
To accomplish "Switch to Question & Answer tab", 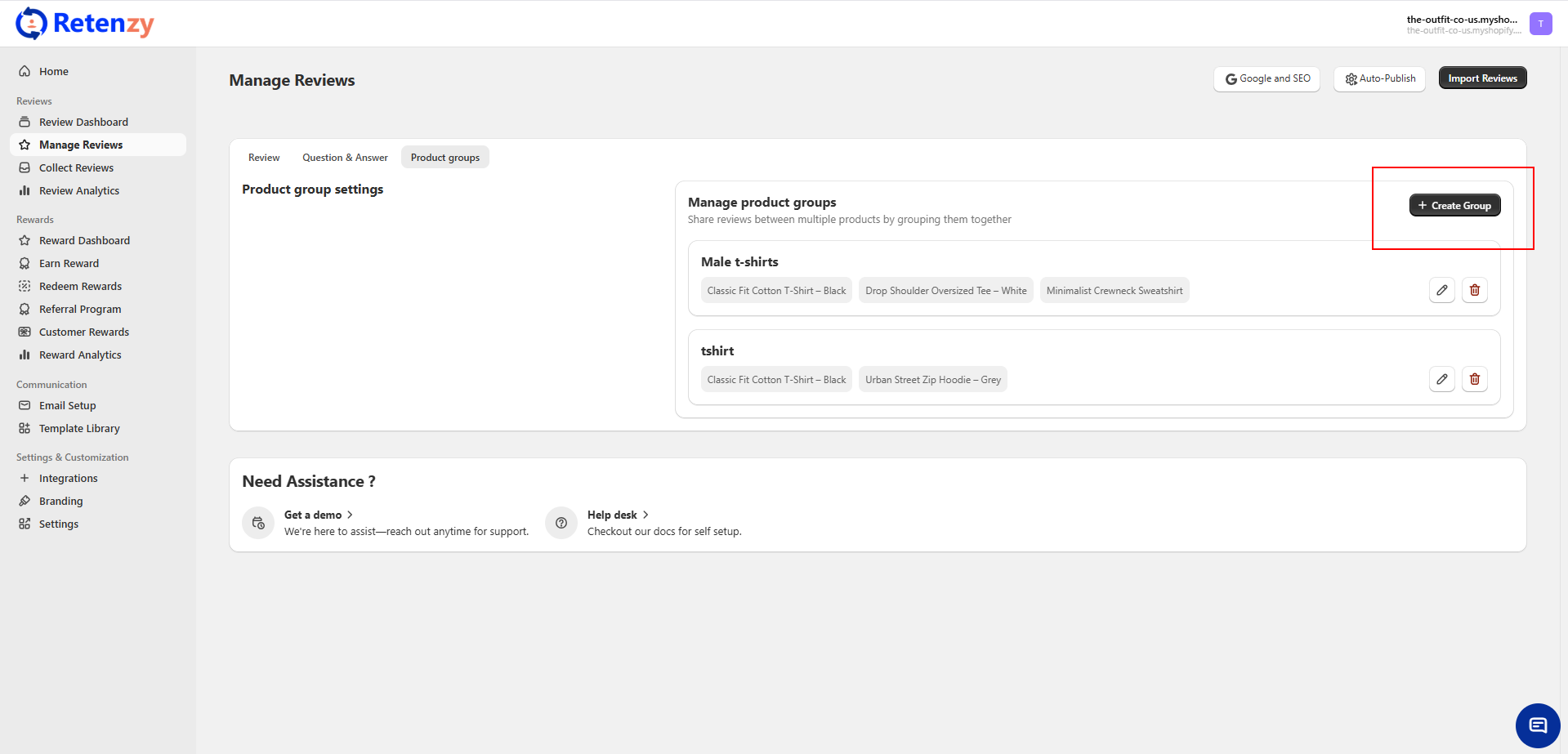I will [345, 158].
